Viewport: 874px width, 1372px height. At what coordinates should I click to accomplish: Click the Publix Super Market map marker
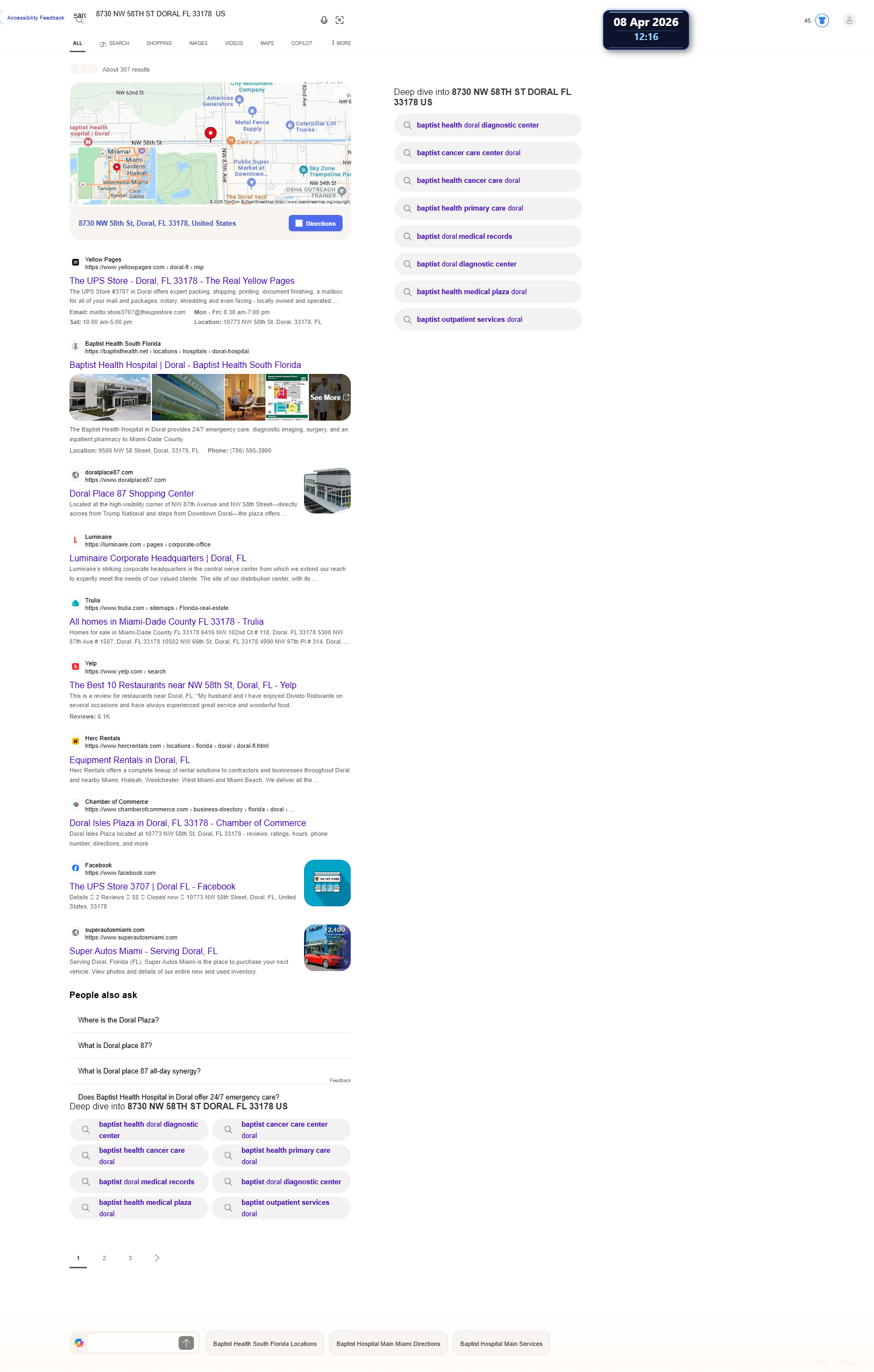click(x=251, y=183)
